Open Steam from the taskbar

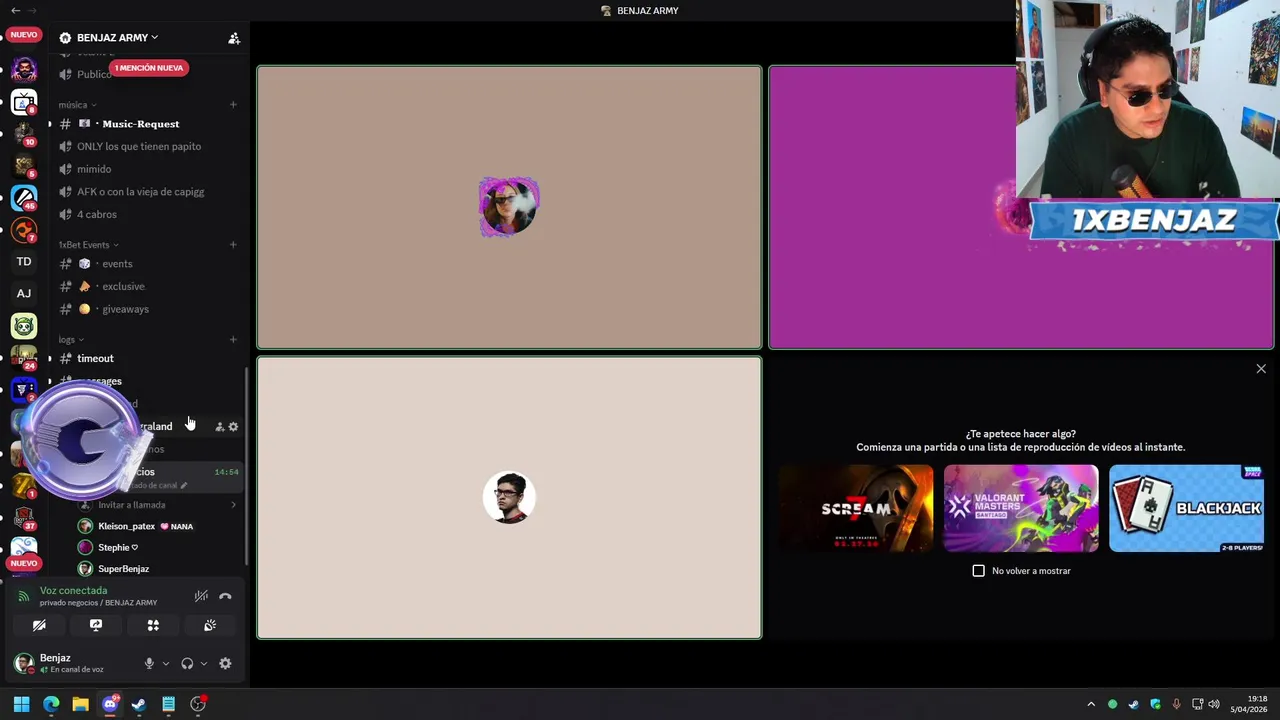coord(139,705)
